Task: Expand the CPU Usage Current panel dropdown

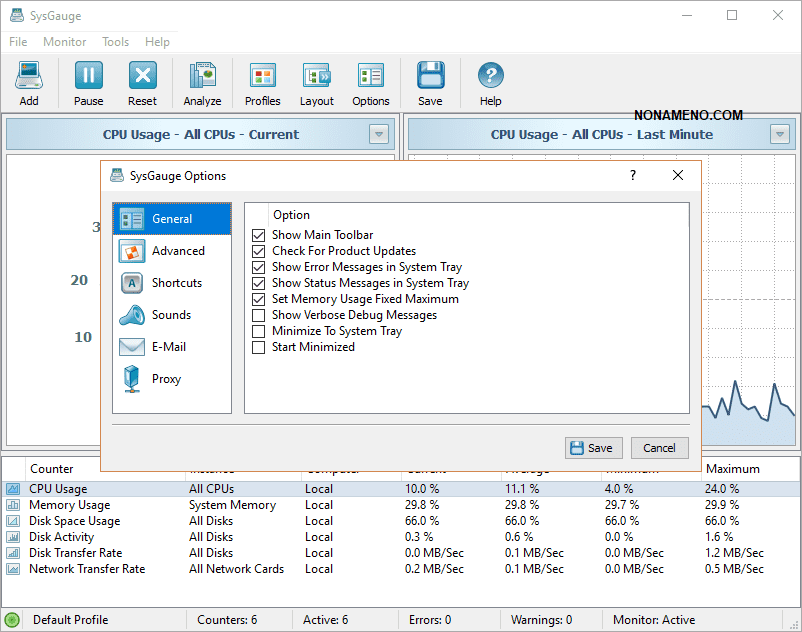Action: tap(378, 134)
